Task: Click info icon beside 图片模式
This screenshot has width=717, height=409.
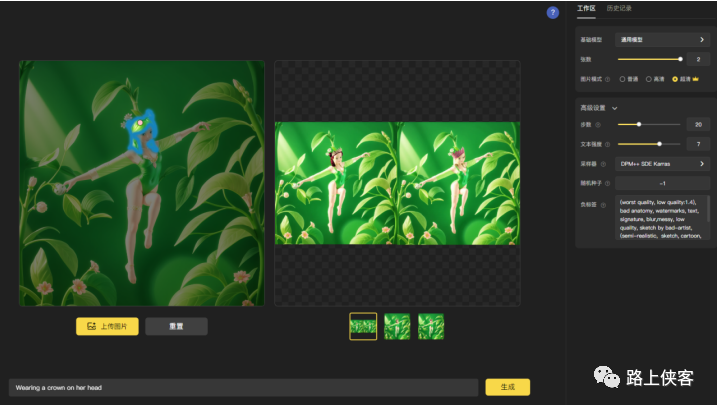Action: [x=608, y=79]
